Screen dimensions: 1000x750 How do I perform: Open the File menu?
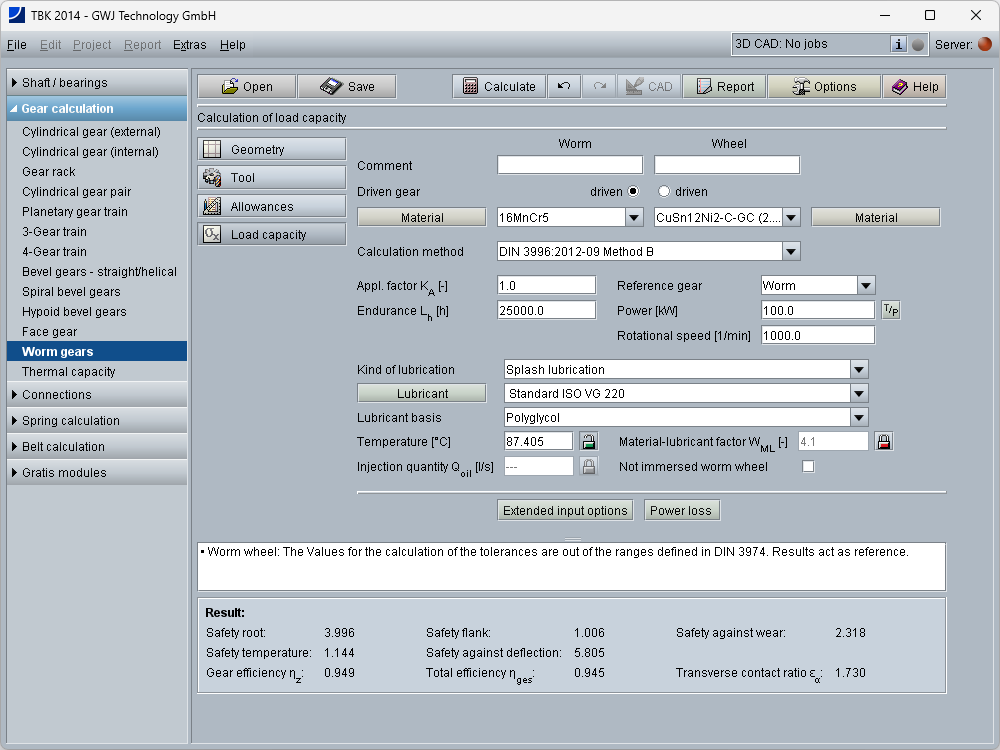point(17,45)
